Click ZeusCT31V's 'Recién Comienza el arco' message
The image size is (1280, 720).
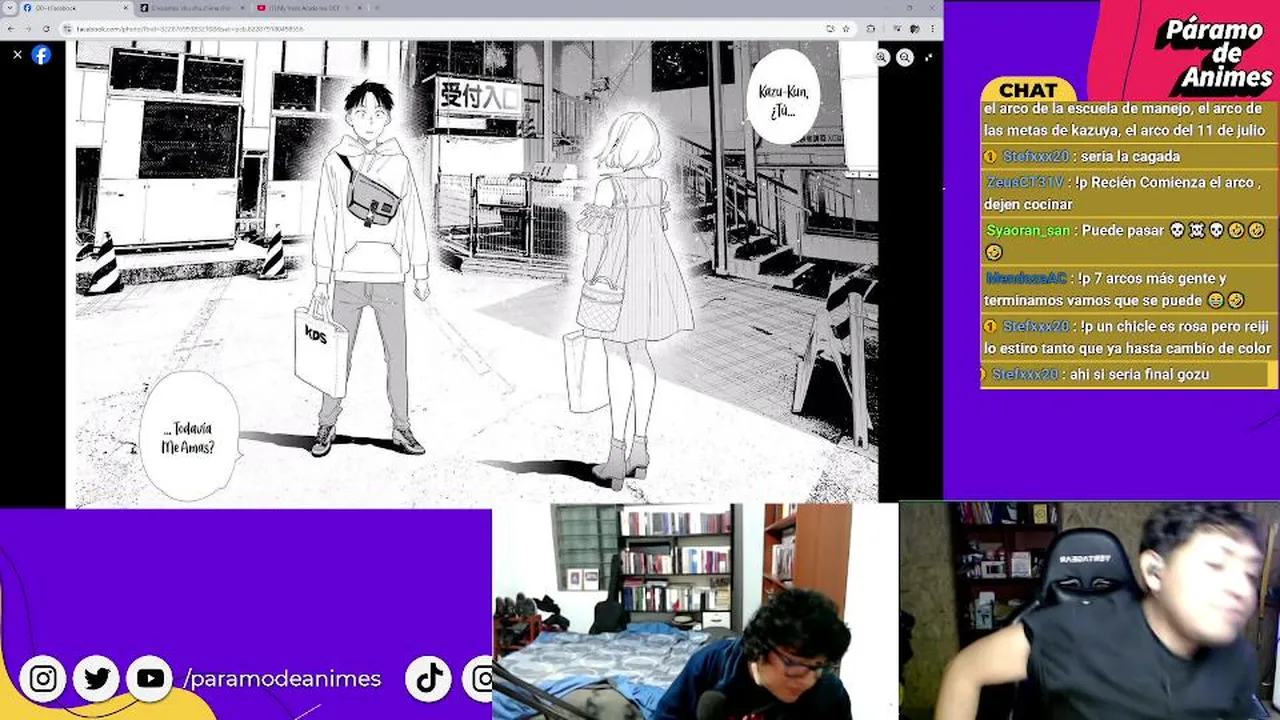(x=1130, y=193)
